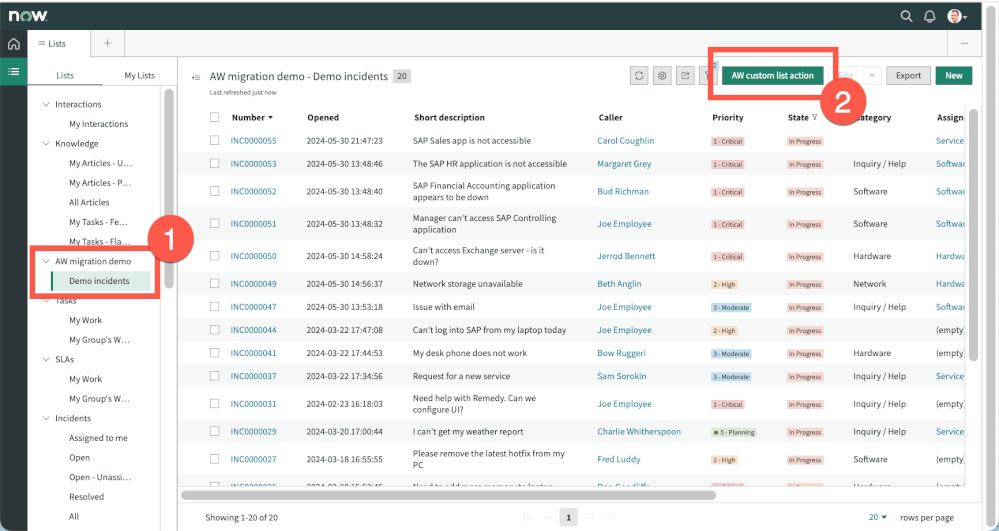Open the Resolved incidents list
Image resolution: width=999 pixels, height=531 pixels.
point(87,497)
